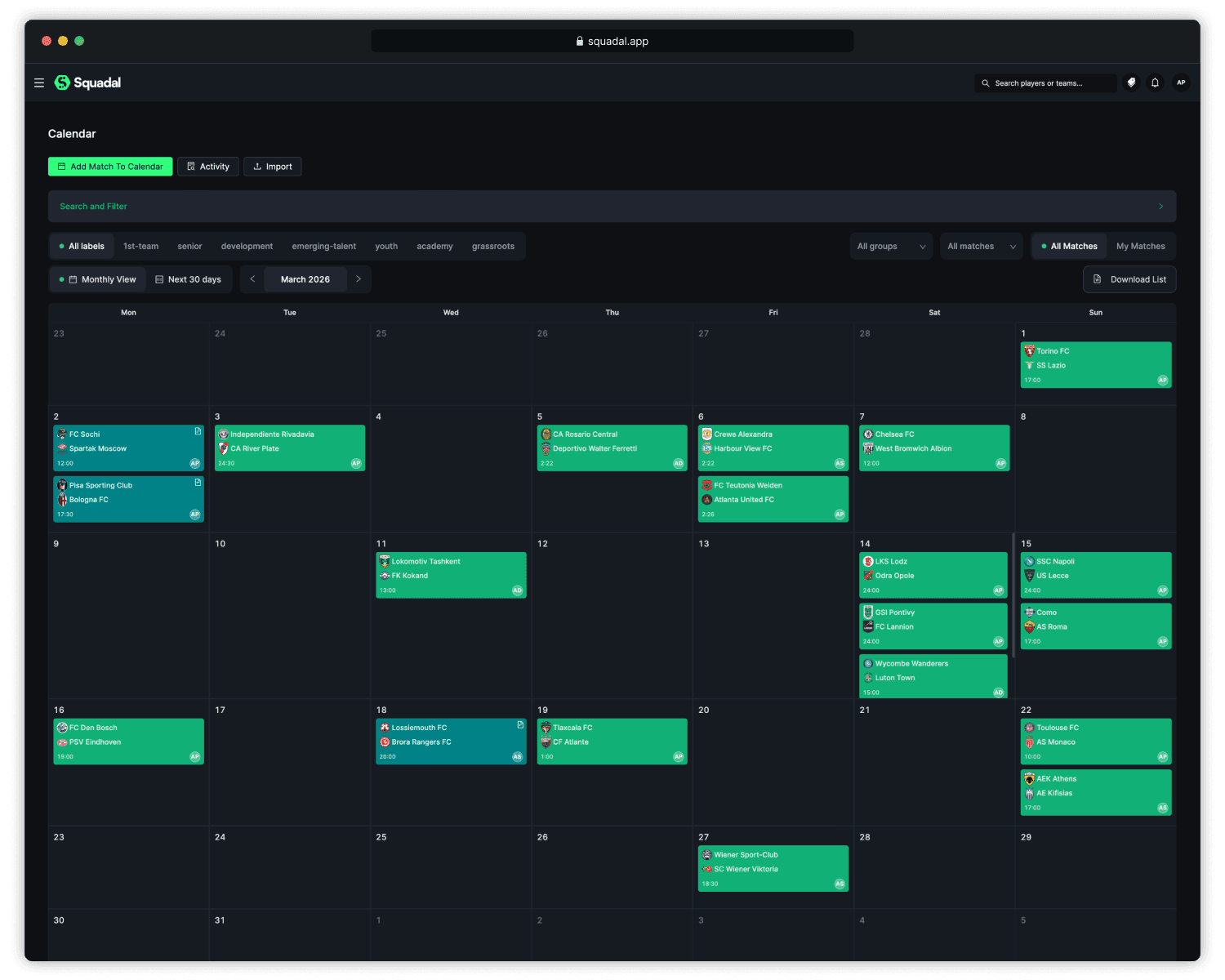Viewport: 1225px width, 980px height.
Task: Go to previous month
Action: [x=252, y=279]
